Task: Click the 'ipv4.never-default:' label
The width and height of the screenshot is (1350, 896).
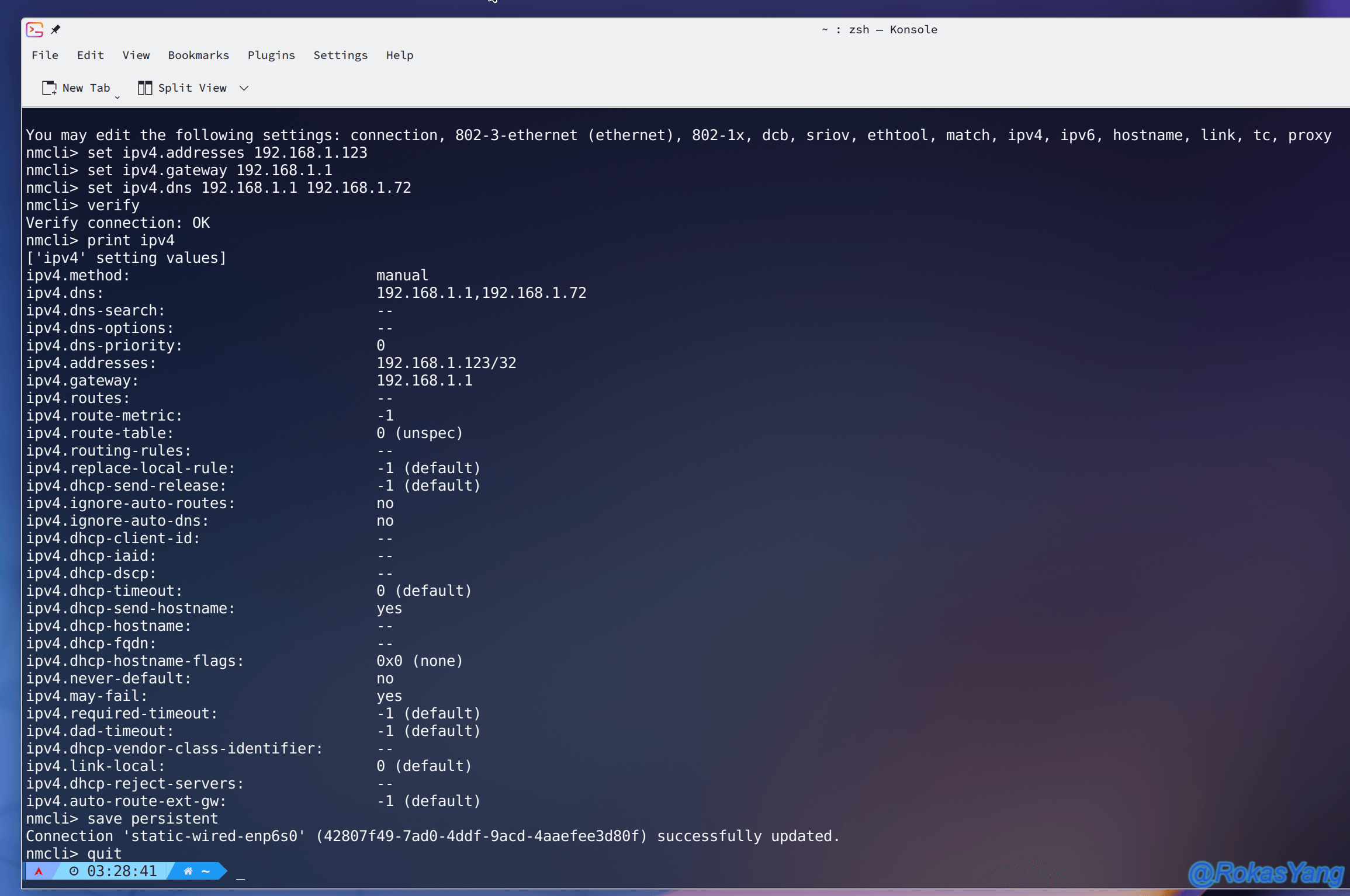Action: [x=109, y=678]
